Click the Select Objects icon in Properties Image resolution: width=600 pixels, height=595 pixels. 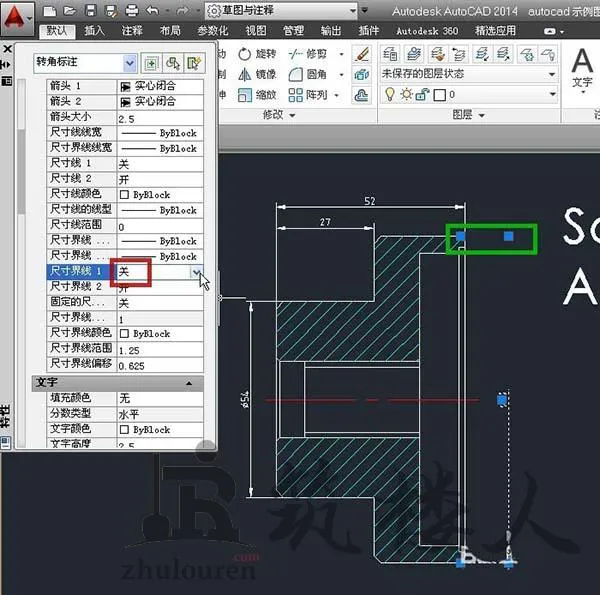[x=173, y=63]
